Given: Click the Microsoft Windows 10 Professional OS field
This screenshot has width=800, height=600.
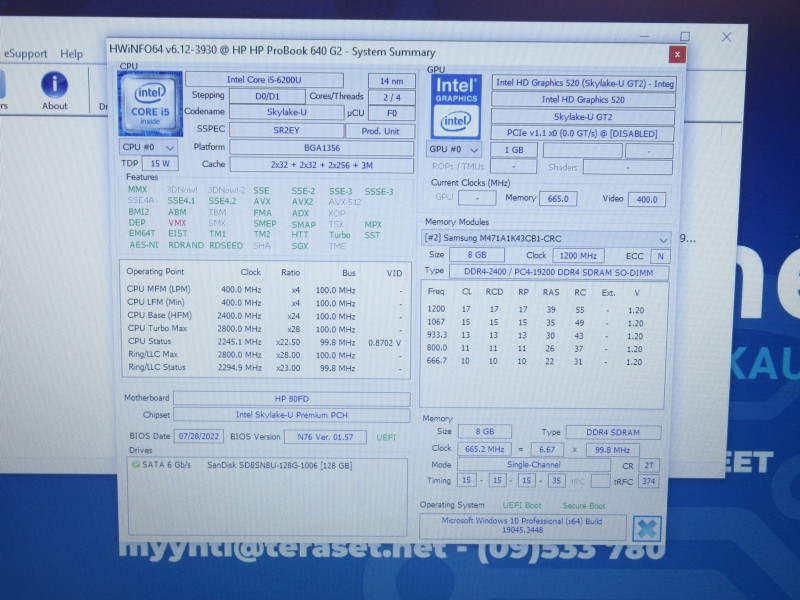Looking at the screenshot, I should coord(522,526).
